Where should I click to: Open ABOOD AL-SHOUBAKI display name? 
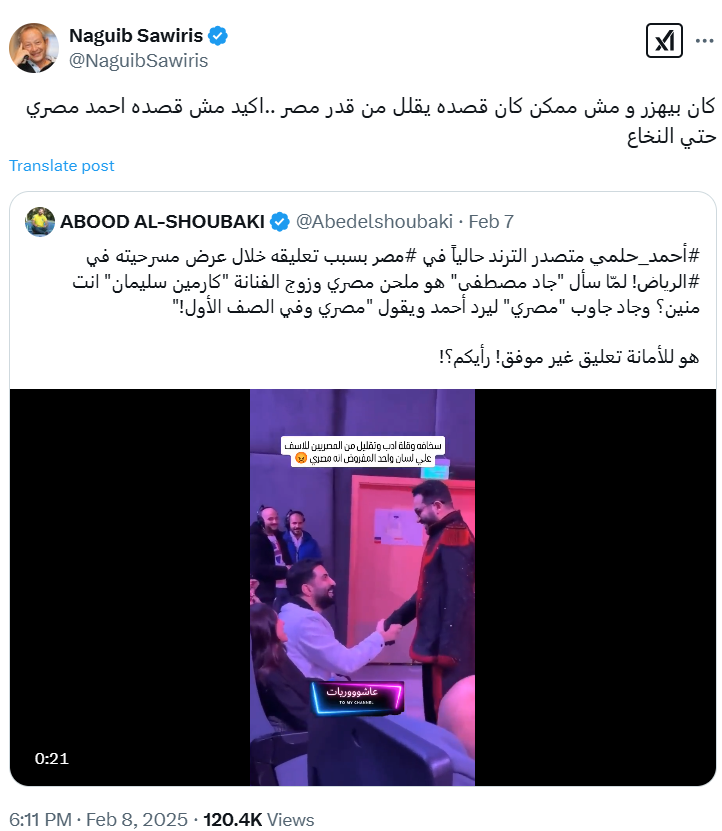coord(162,222)
